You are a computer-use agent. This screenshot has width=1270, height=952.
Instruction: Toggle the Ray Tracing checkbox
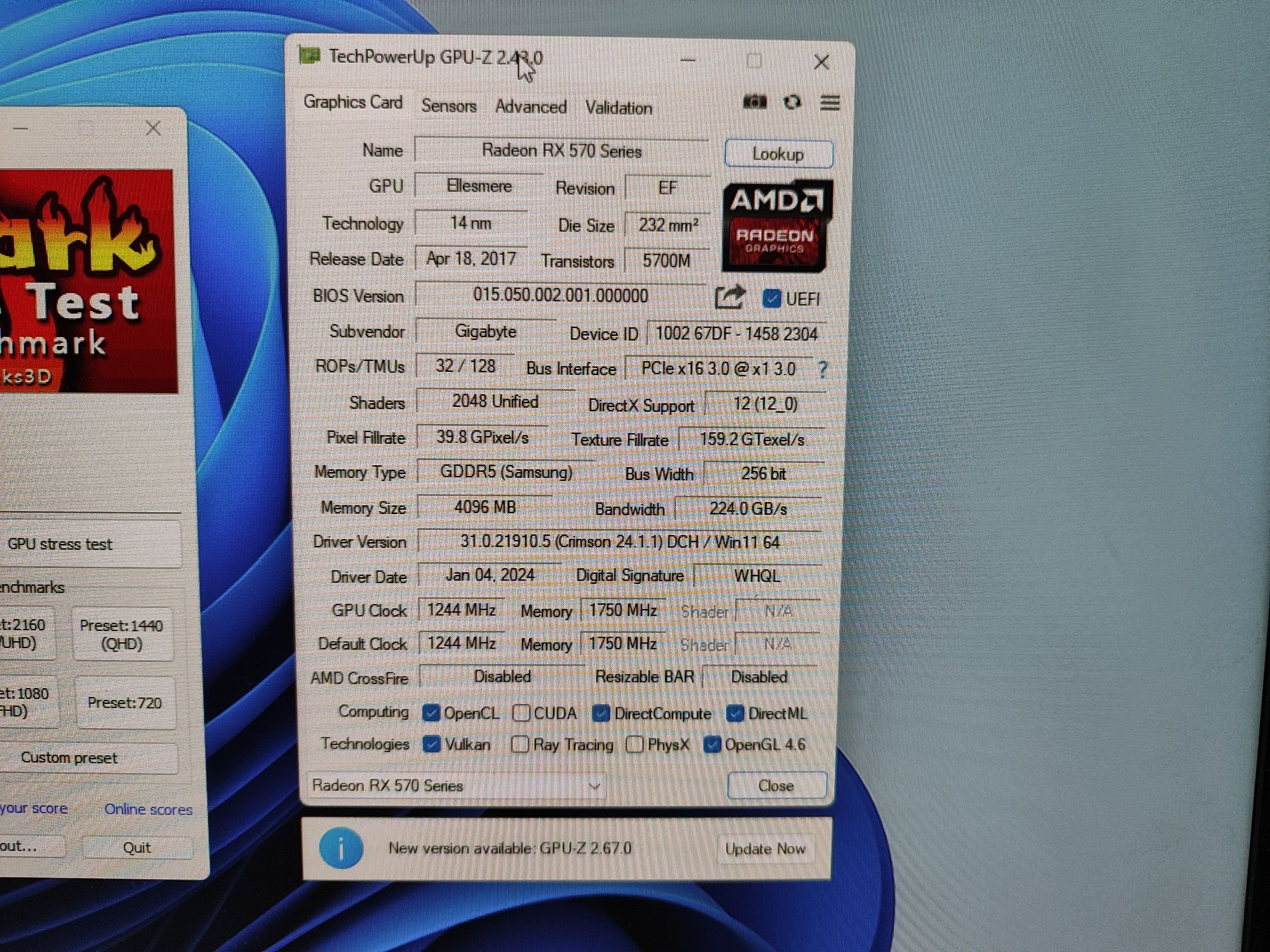pos(520,744)
